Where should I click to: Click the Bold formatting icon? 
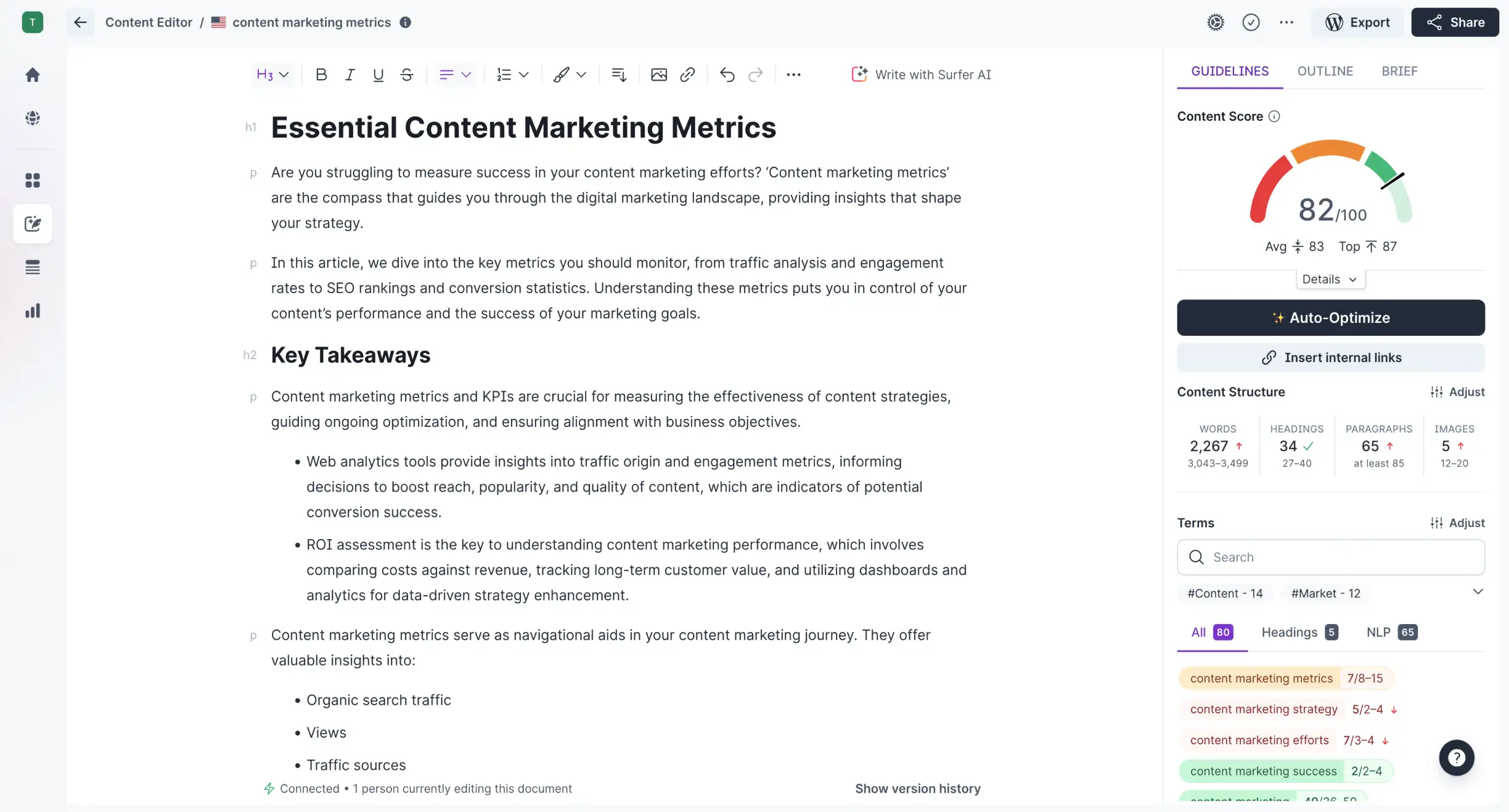(320, 75)
